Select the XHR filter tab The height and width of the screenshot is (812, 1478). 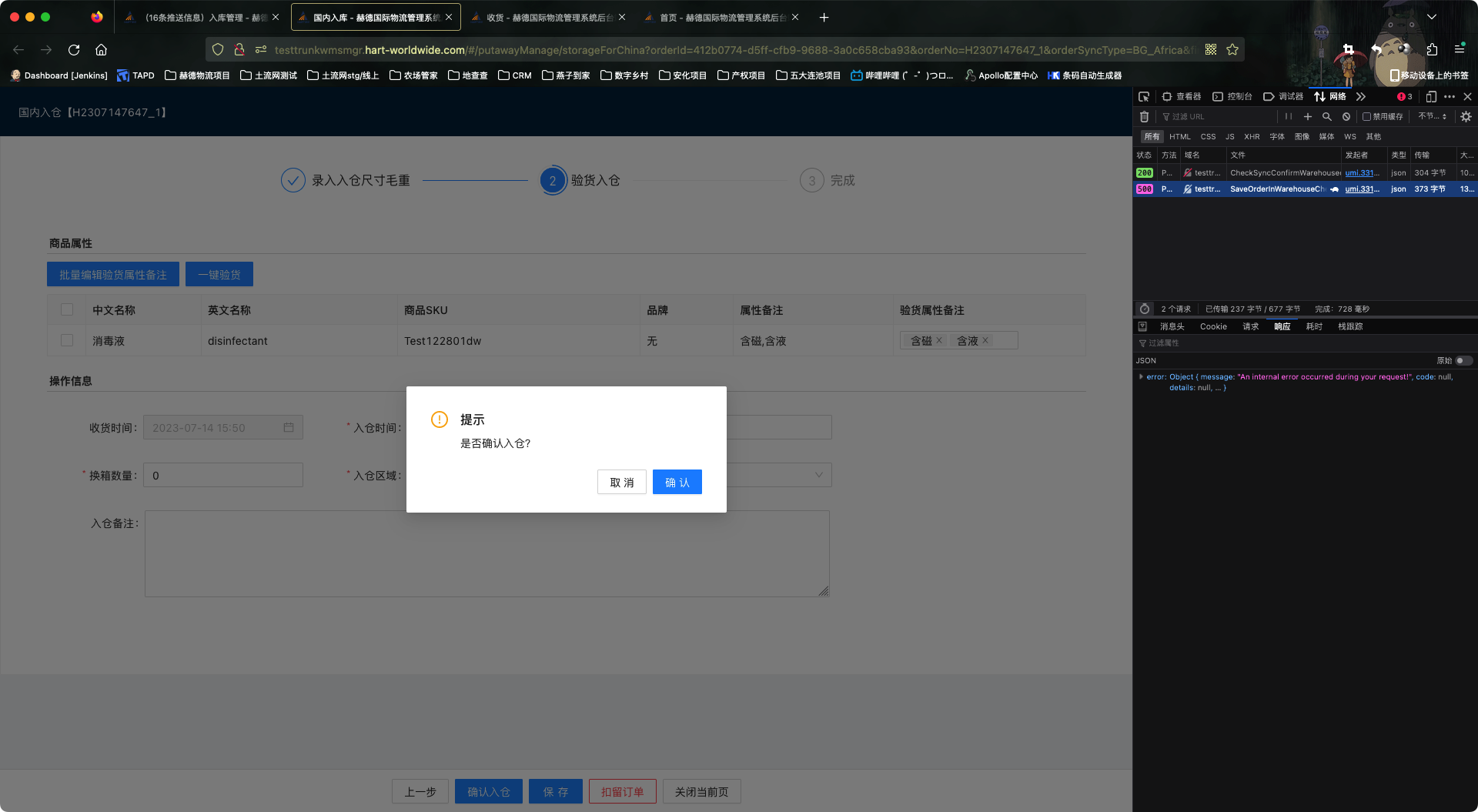pyautogui.click(x=1252, y=136)
